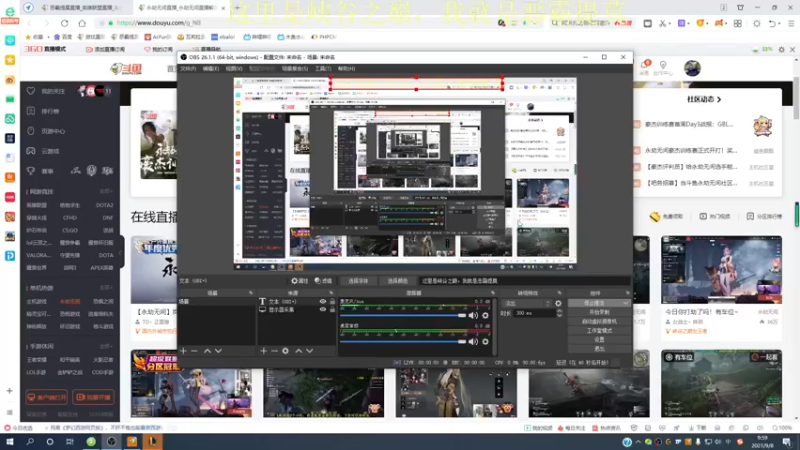Move the selected source up
The image size is (800, 450).
click(298, 351)
